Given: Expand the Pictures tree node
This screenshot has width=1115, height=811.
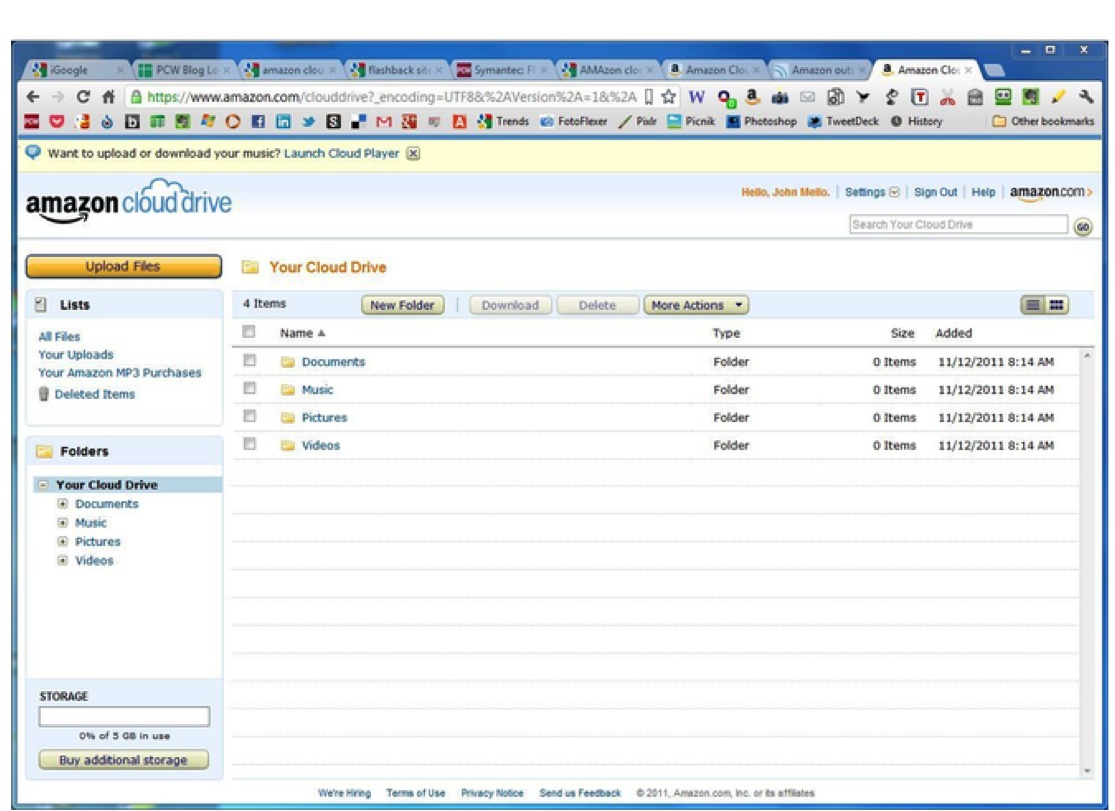Looking at the screenshot, I should (63, 541).
